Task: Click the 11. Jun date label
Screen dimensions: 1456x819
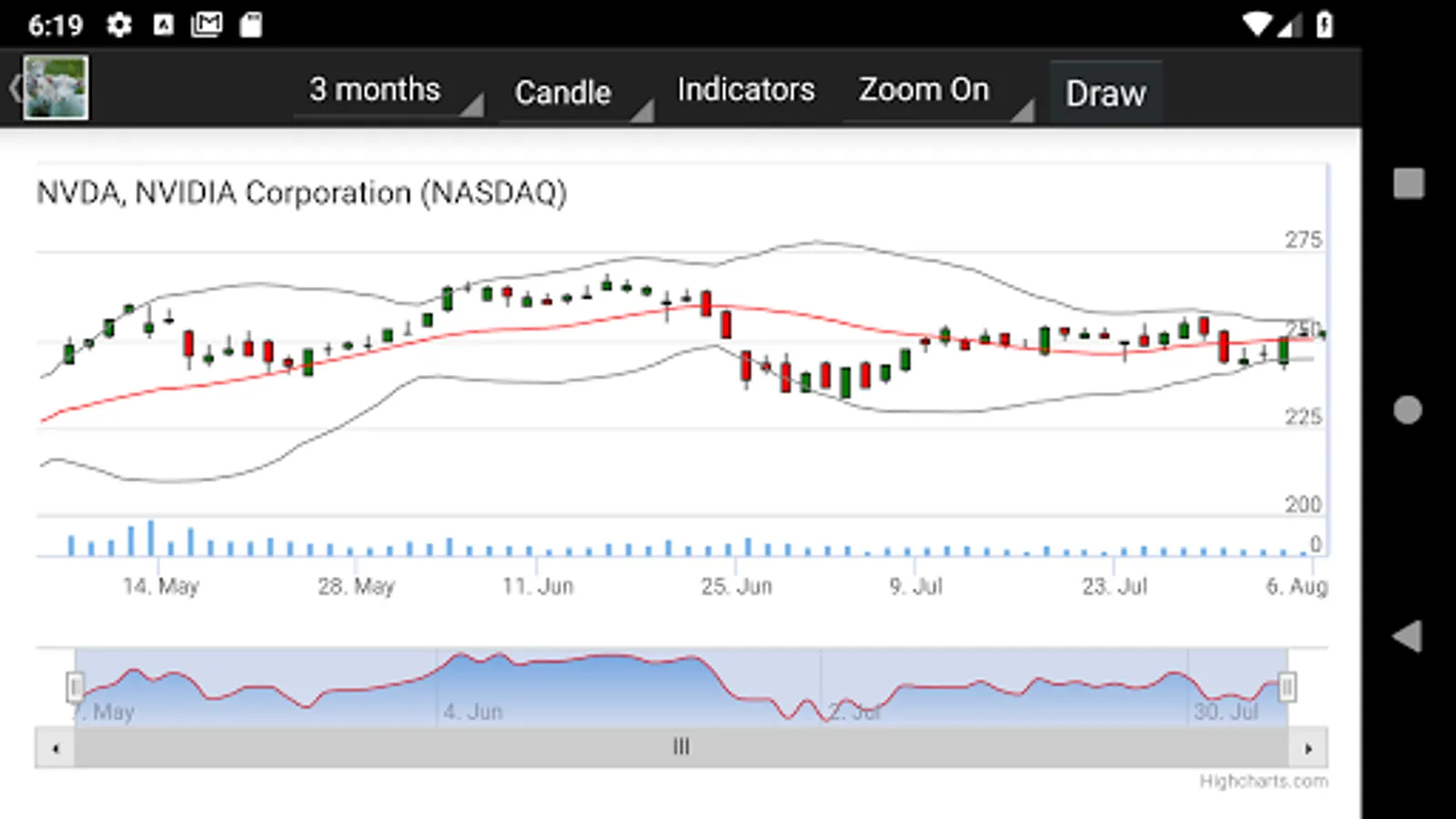Action: pos(538,586)
